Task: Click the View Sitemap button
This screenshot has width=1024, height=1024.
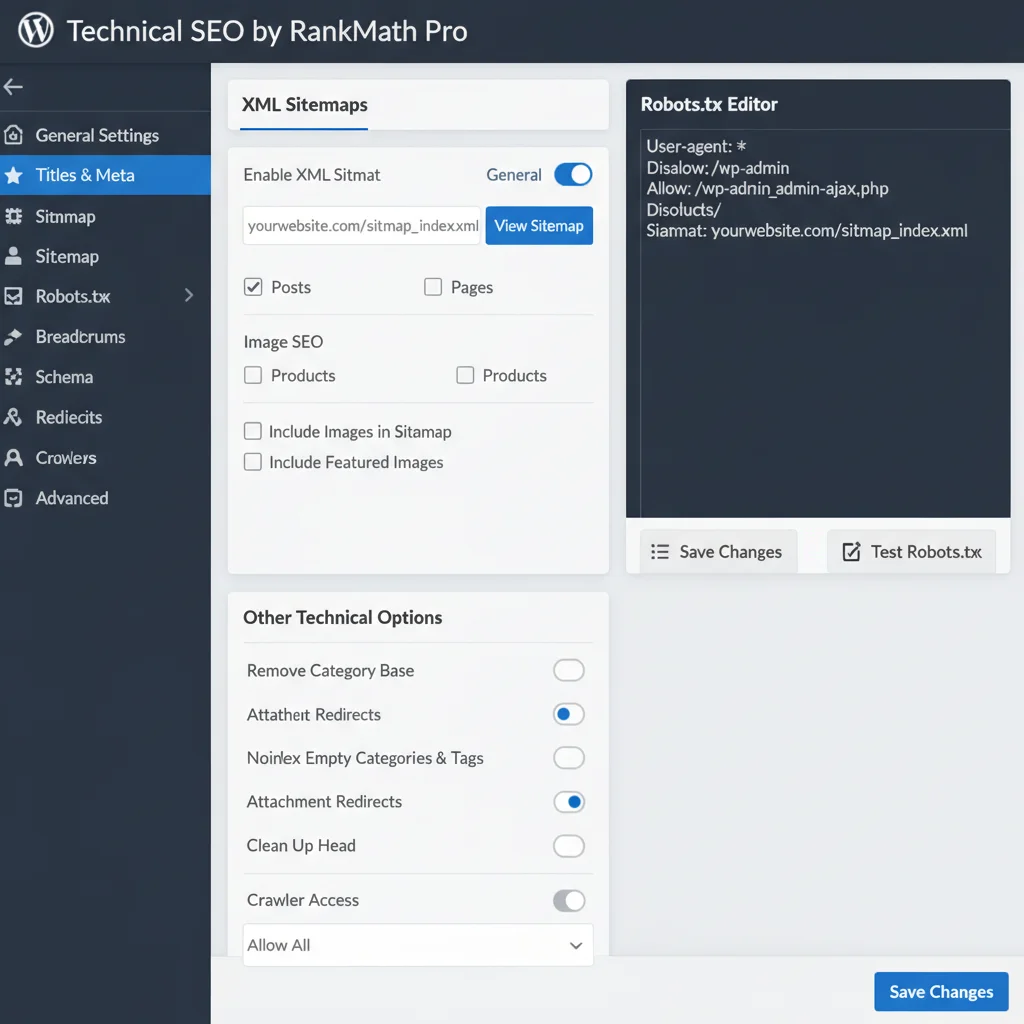Action: [x=539, y=226]
